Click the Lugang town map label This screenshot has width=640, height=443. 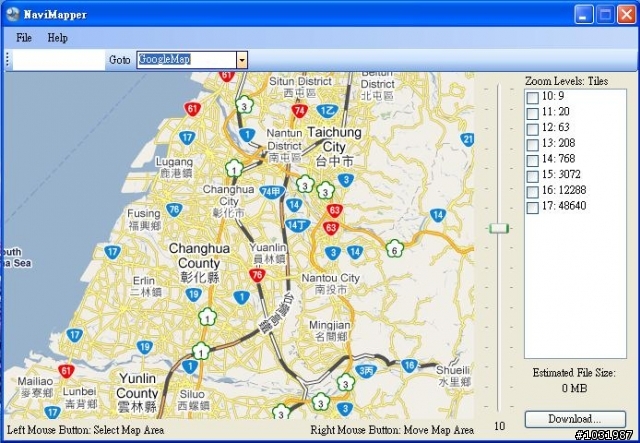tap(175, 167)
